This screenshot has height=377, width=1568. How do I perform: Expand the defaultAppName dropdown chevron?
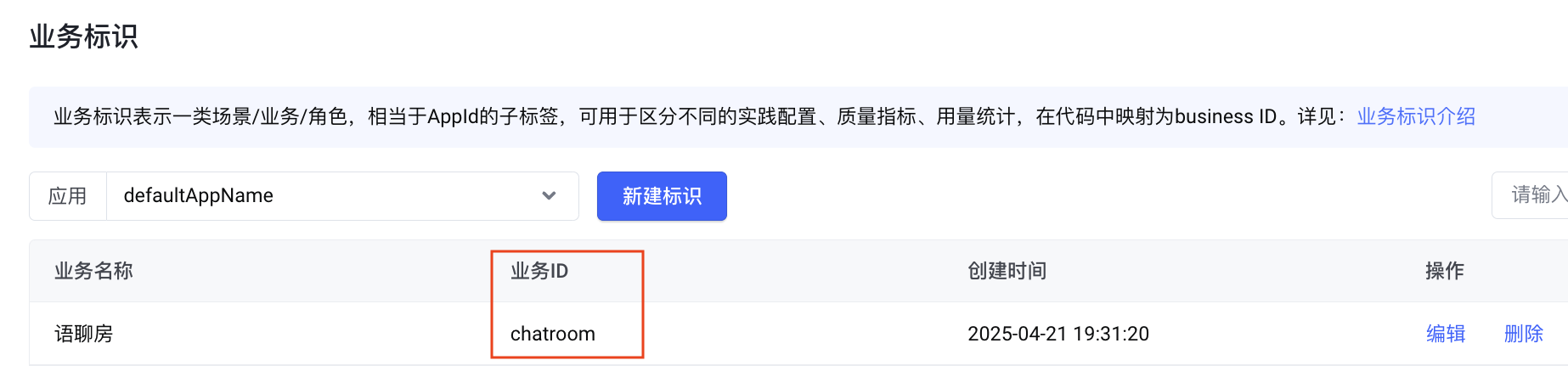(549, 196)
